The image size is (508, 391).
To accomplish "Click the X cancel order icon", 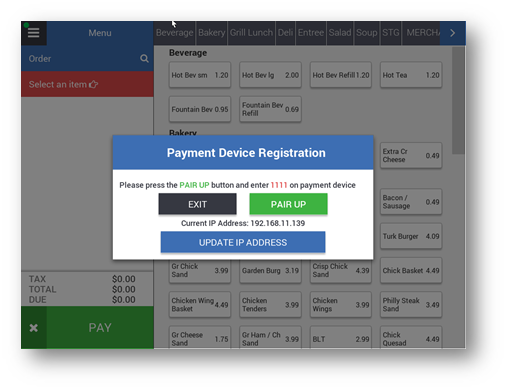I will (x=34, y=328).
